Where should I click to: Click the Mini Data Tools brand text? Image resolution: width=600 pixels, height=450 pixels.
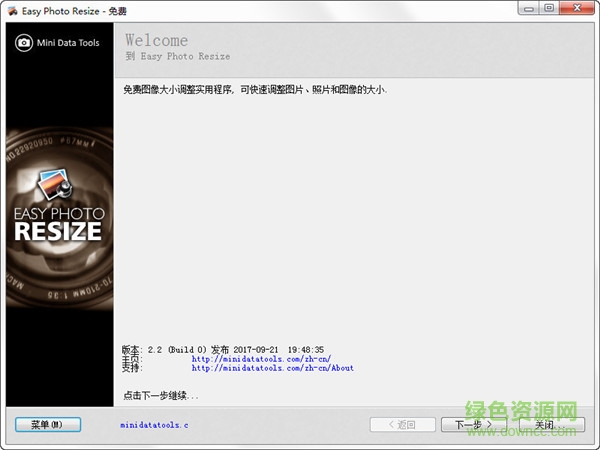click(x=68, y=43)
